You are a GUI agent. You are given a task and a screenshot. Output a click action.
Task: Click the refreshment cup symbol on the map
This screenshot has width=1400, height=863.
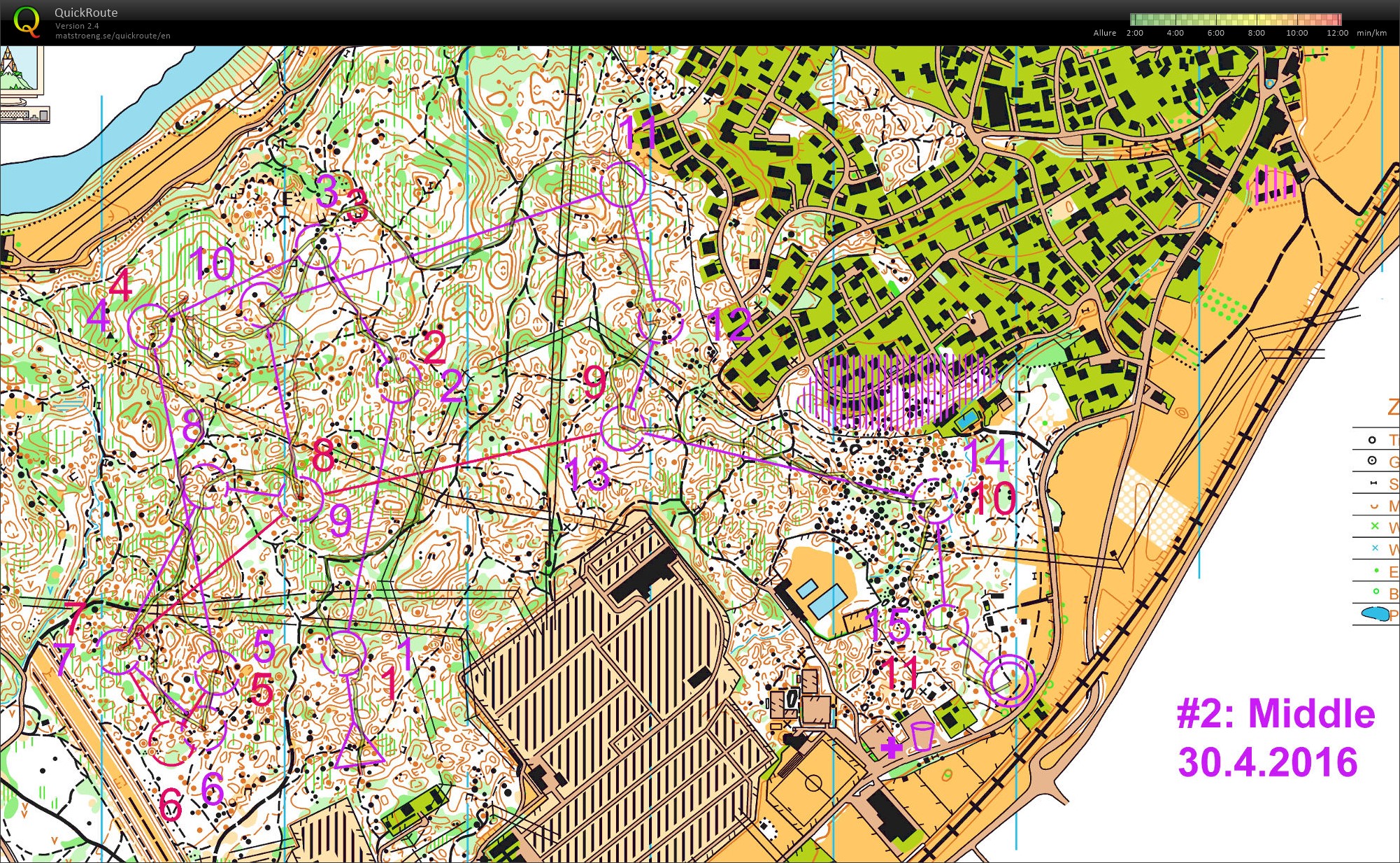point(922,736)
